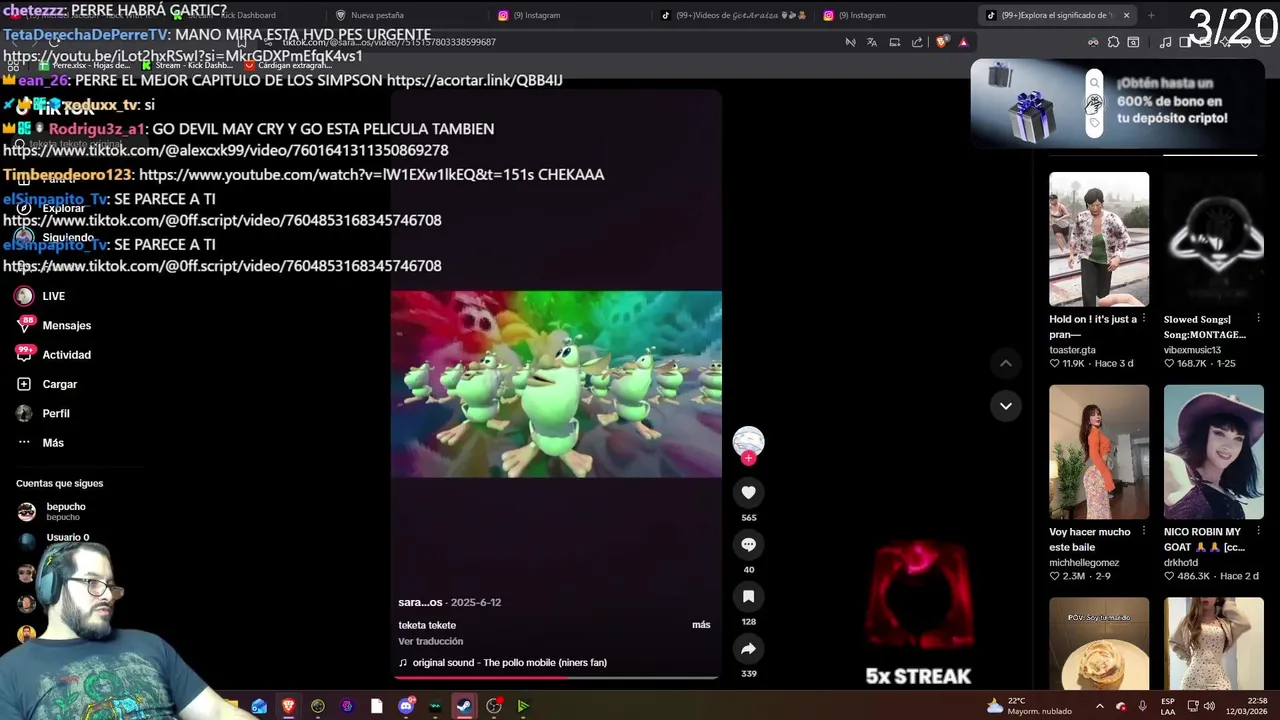Image resolution: width=1280 pixels, height=720 pixels.
Task: Open options for the 'Voy hacer mucho' card
Action: click(x=1144, y=532)
